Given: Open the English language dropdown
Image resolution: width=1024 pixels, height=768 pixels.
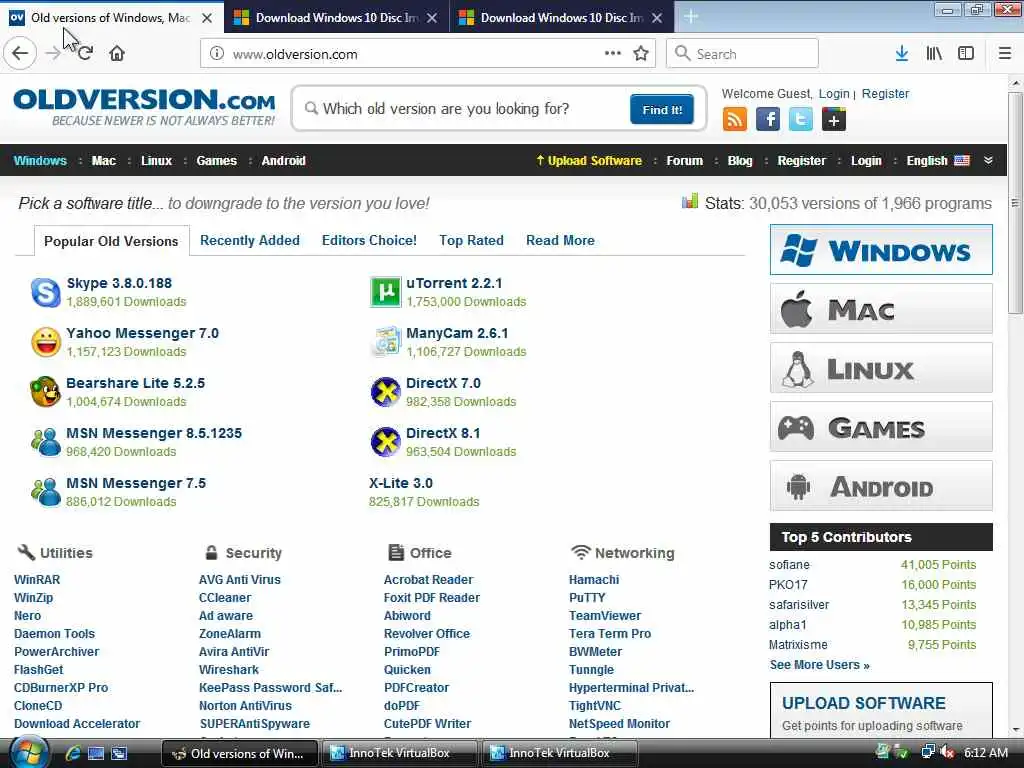Looking at the screenshot, I should tap(938, 161).
